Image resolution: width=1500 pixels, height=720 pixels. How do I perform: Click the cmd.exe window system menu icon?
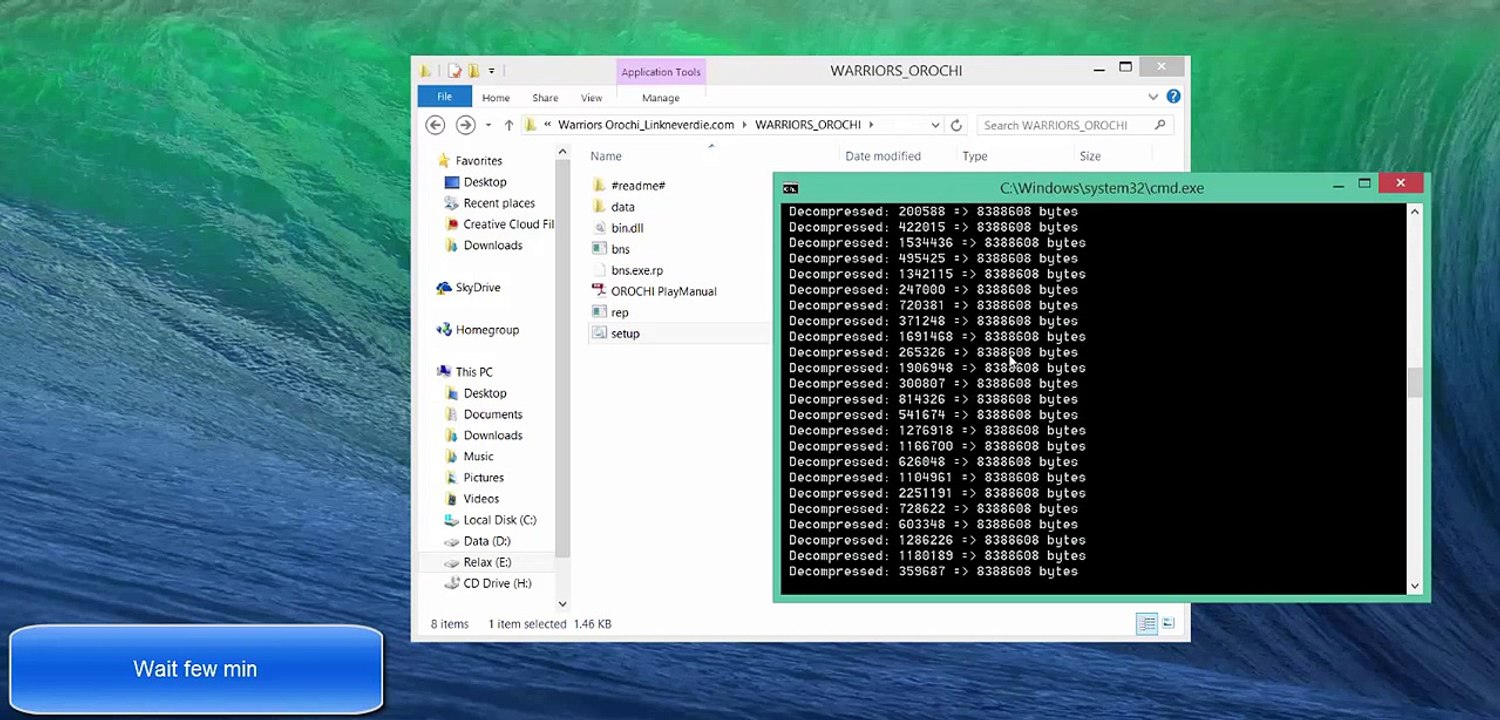pos(790,188)
